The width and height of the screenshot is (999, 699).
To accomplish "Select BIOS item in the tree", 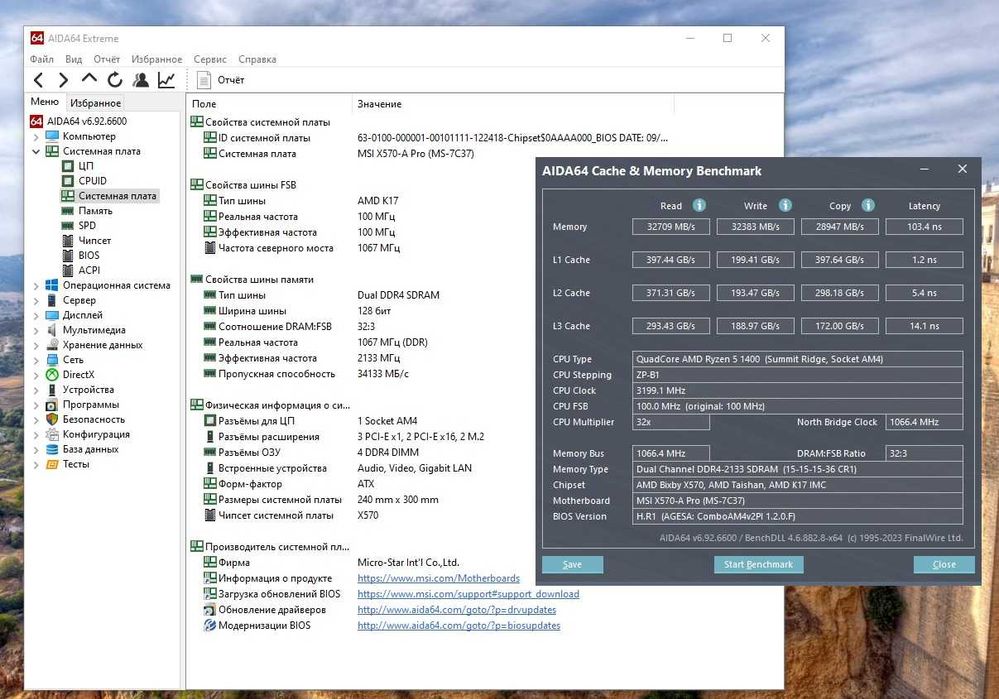I will tap(89, 256).
